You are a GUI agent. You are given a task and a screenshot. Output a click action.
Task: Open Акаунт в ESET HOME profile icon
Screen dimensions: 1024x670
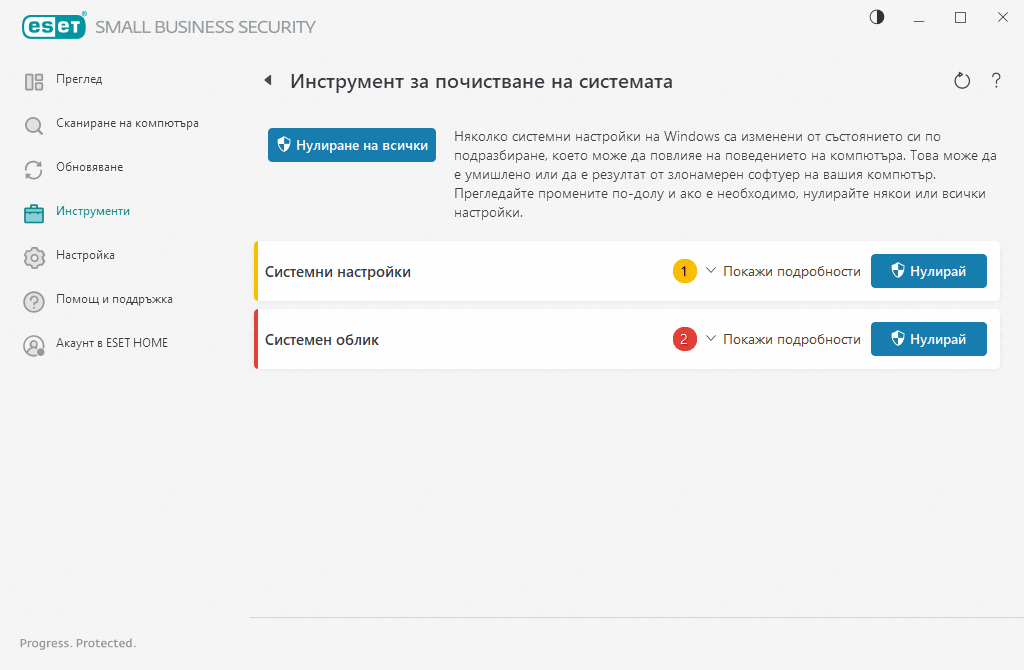(33, 343)
